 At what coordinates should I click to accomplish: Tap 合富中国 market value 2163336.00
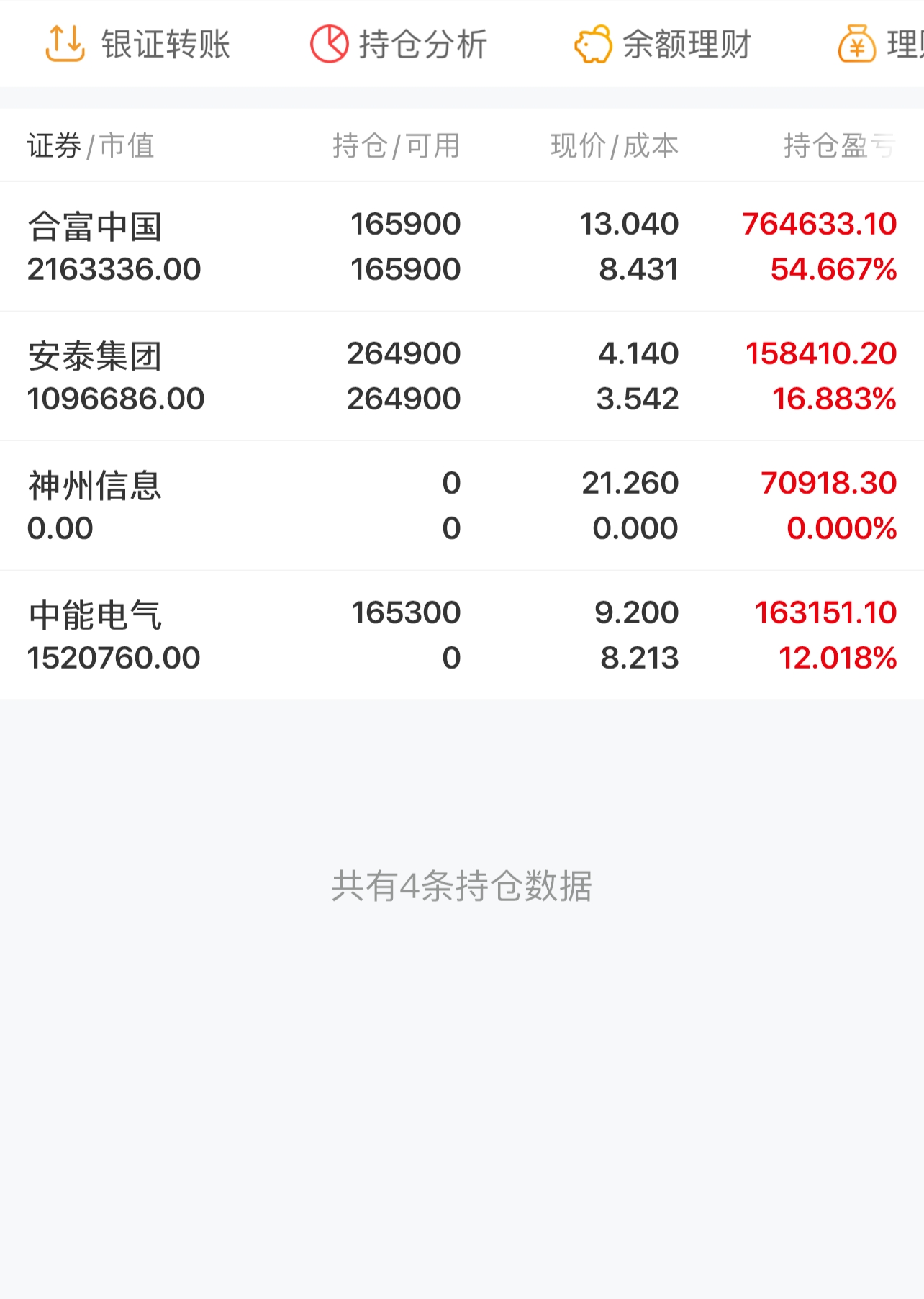pos(114,269)
